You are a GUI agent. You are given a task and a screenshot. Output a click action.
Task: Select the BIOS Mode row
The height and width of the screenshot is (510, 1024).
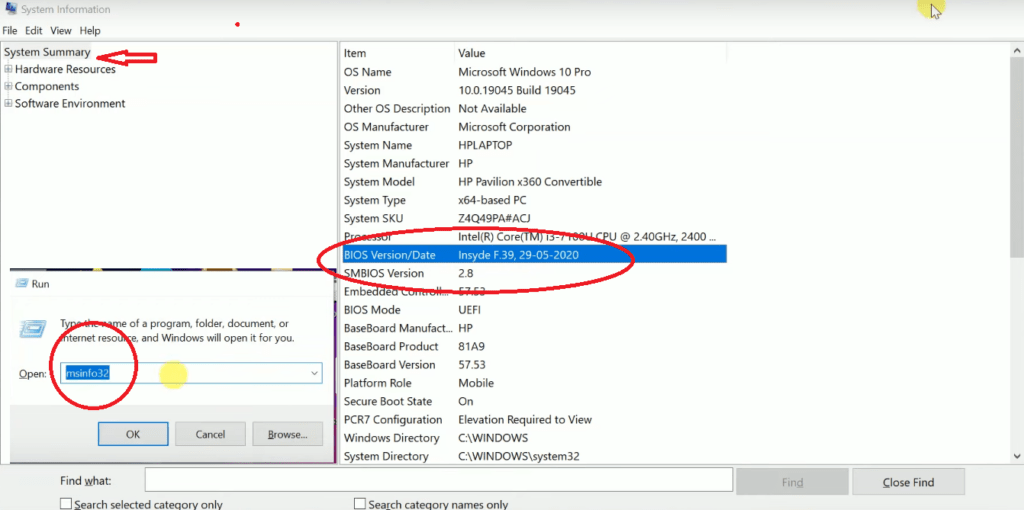coord(534,310)
